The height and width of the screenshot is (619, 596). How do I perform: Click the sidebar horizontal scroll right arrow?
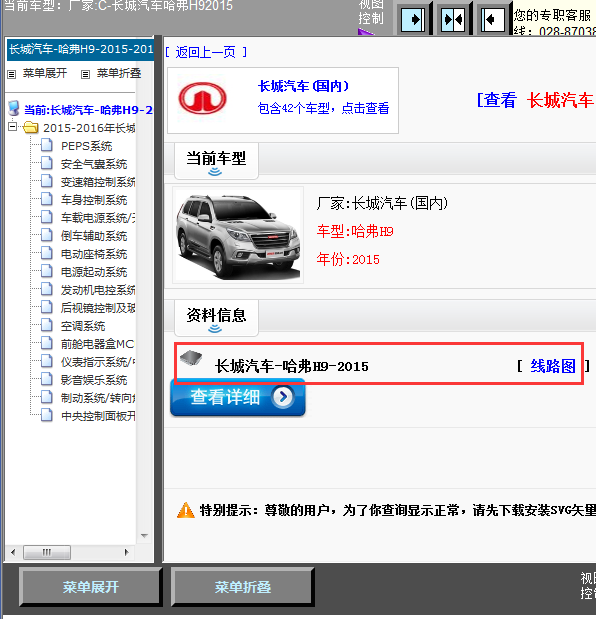pos(126,552)
